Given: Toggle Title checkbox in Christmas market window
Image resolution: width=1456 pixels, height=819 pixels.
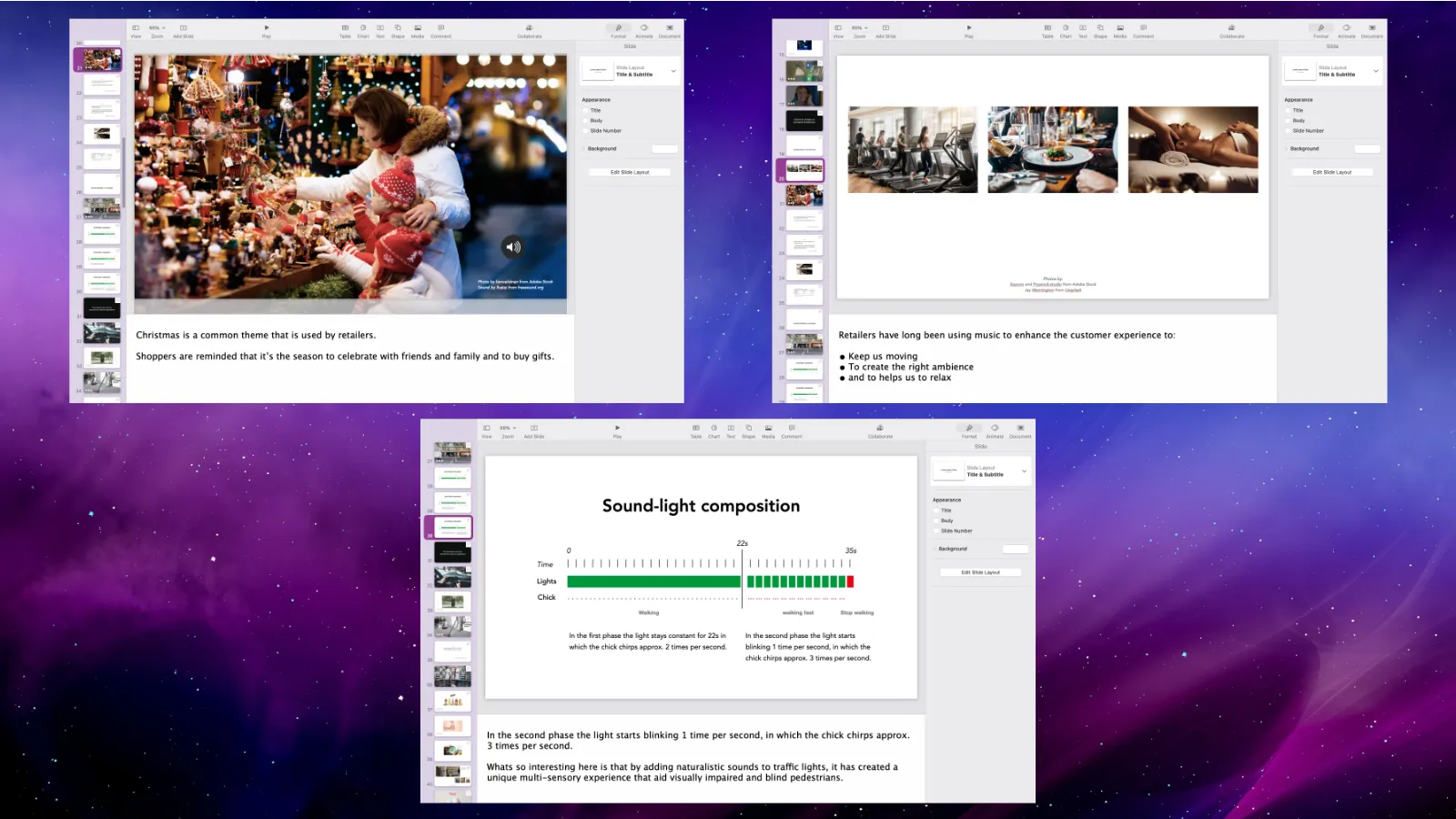Looking at the screenshot, I should click(x=585, y=110).
